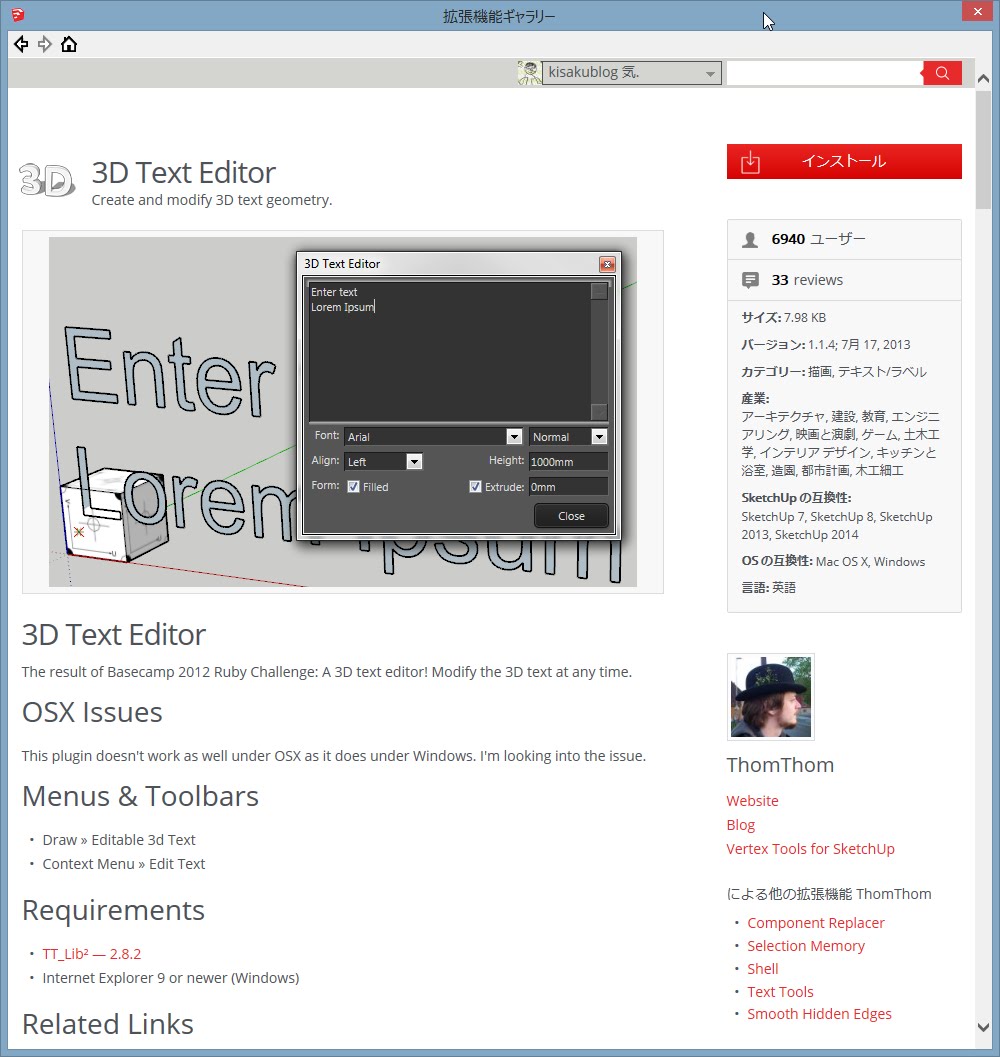Click the red search magnifier button
The height and width of the screenshot is (1057, 1000).
pyautogui.click(x=942, y=73)
